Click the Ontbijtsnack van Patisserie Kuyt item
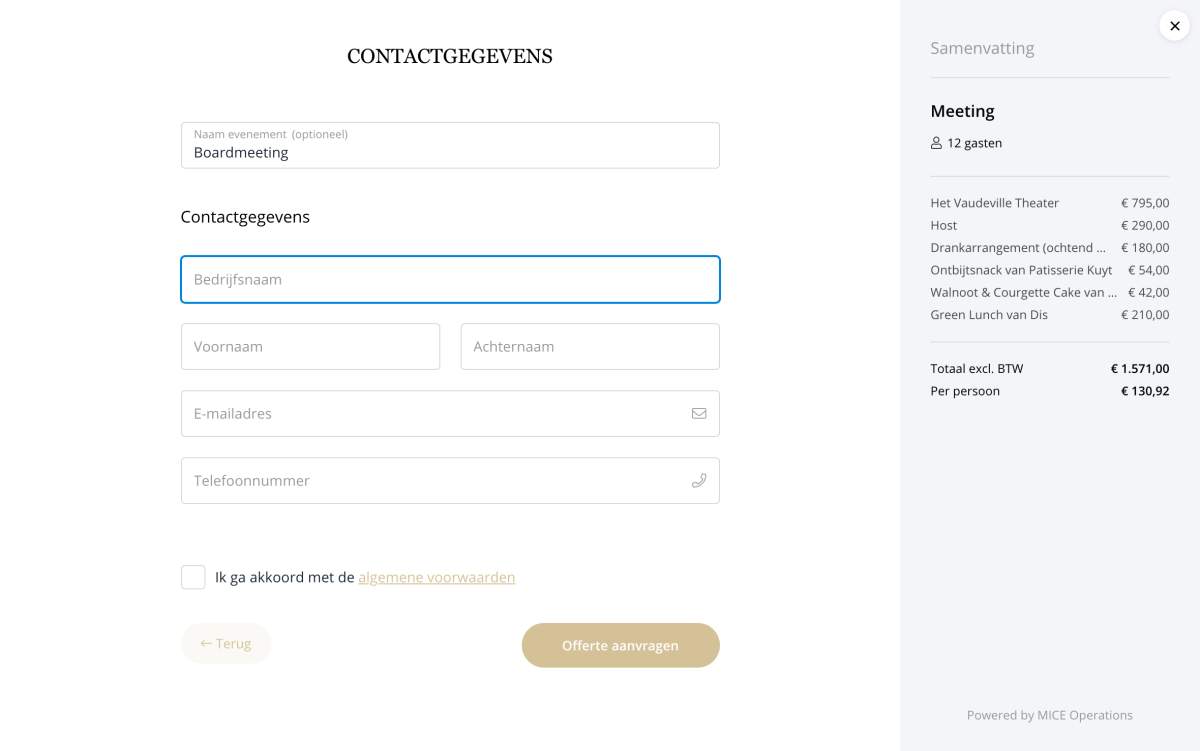The image size is (1200, 751). pyautogui.click(x=1050, y=270)
